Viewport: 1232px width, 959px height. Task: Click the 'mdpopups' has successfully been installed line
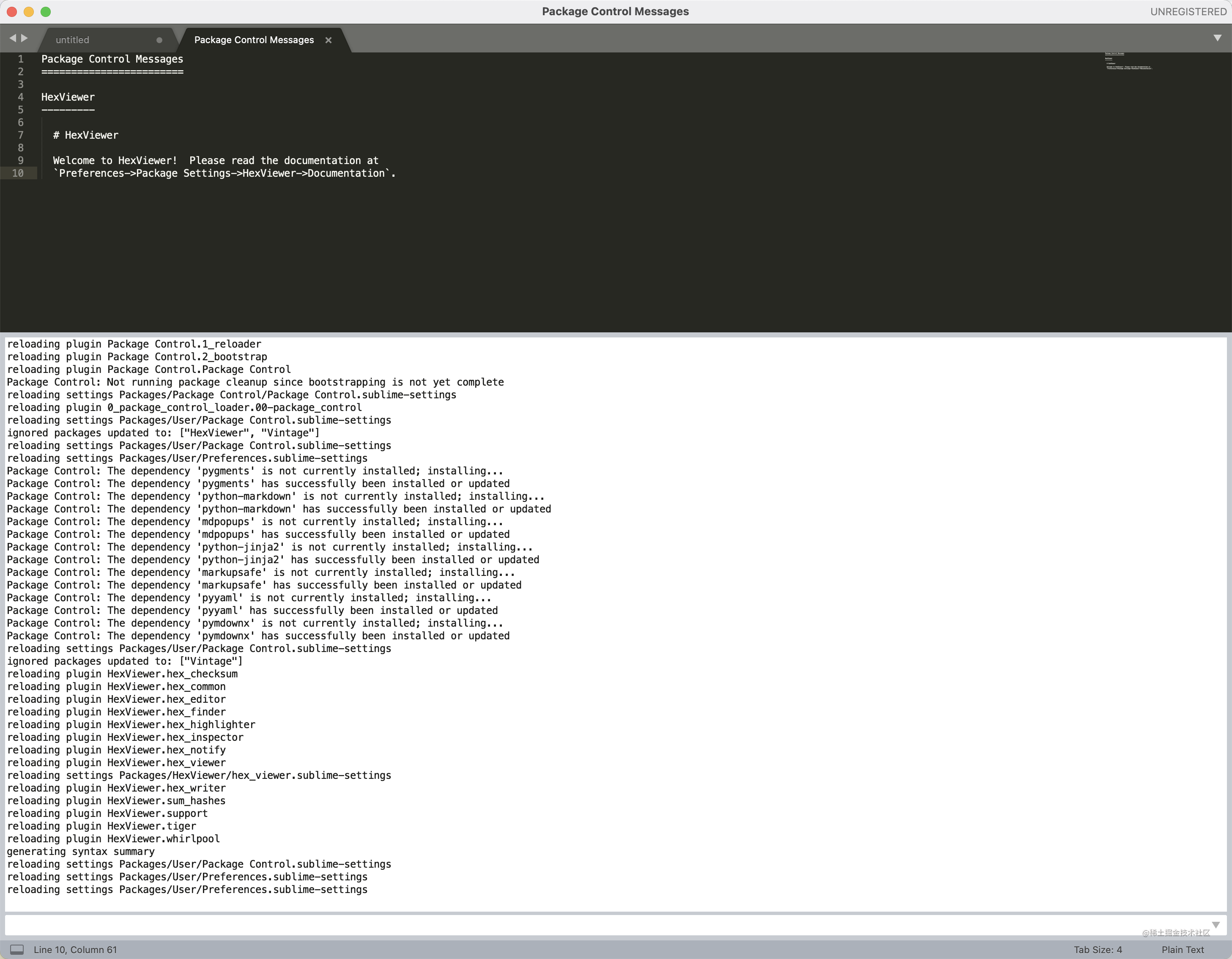click(258, 534)
